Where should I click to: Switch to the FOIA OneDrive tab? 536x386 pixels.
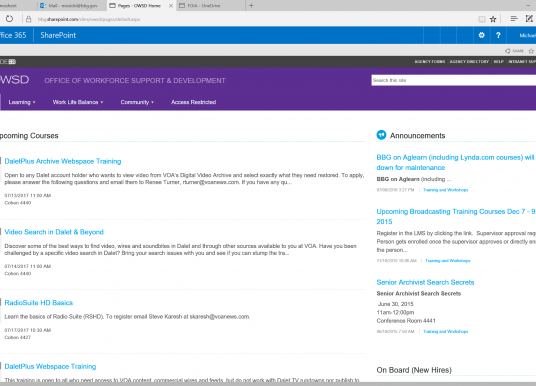(x=211, y=5)
